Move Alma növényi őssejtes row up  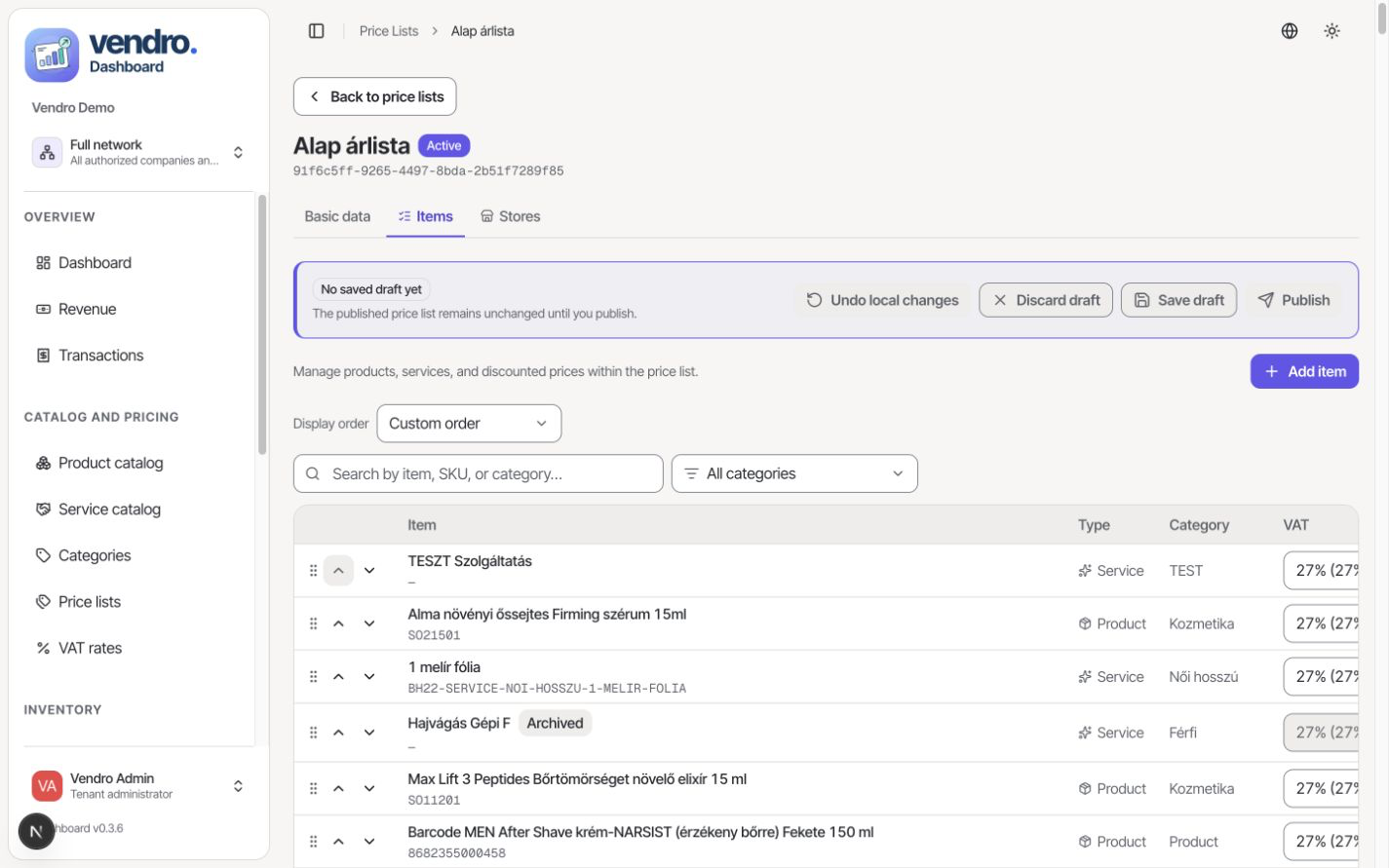[x=338, y=623]
